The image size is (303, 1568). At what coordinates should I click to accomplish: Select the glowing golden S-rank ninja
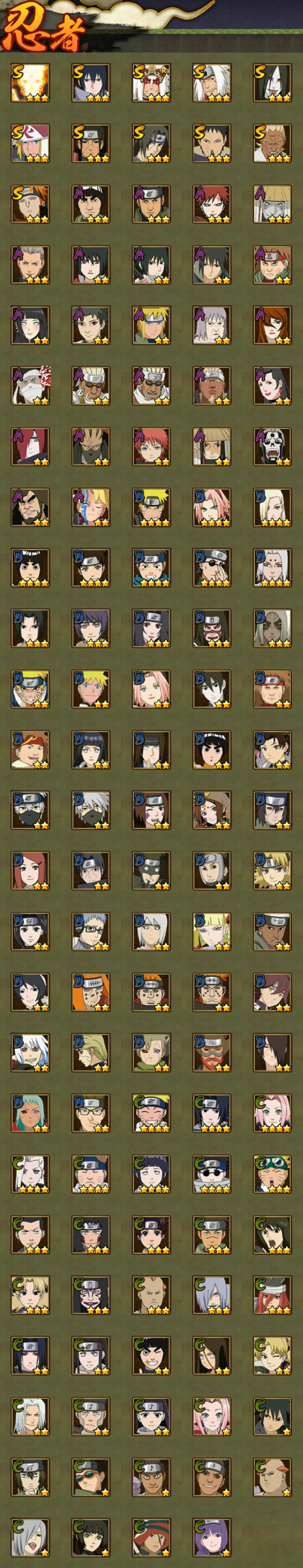(x=30, y=83)
